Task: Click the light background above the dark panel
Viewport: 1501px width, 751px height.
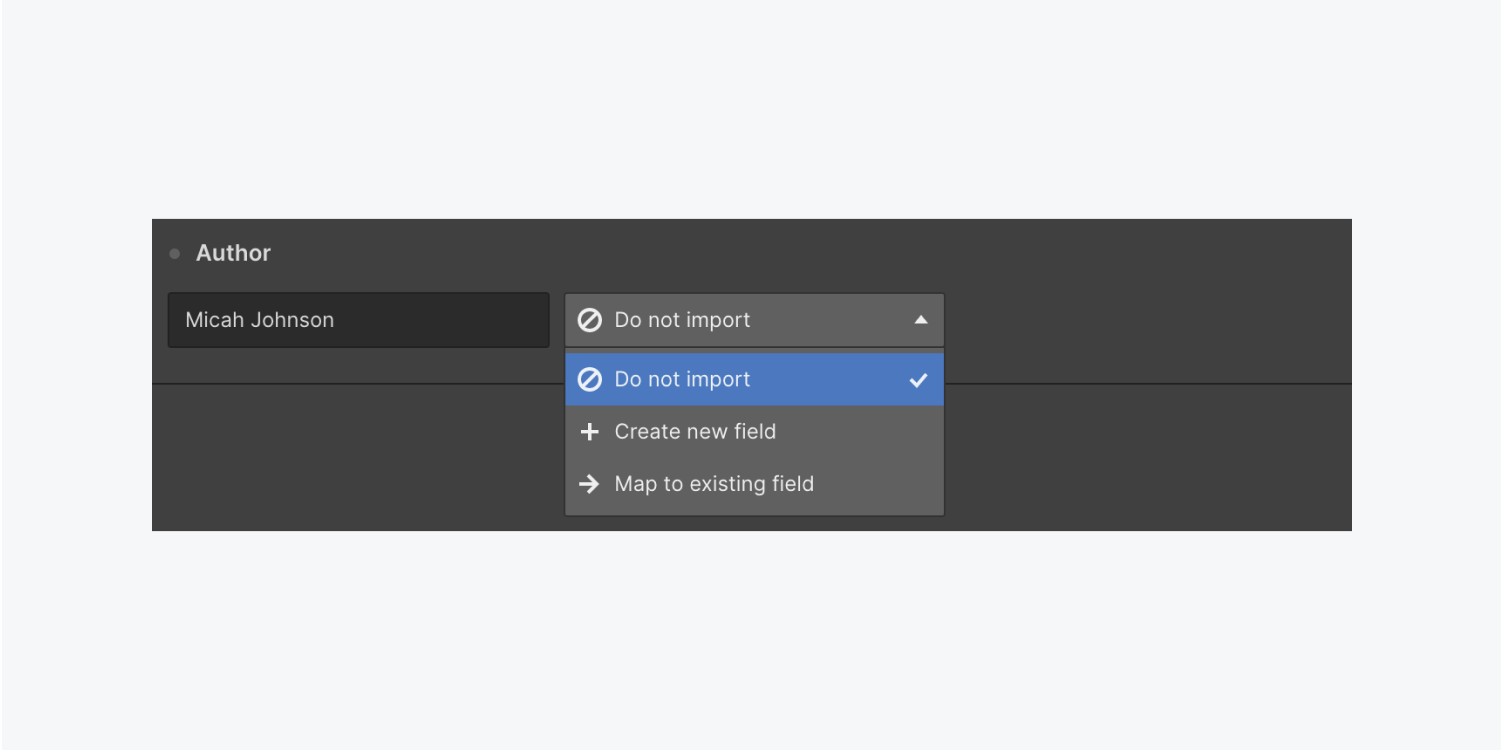Action: coord(750,110)
